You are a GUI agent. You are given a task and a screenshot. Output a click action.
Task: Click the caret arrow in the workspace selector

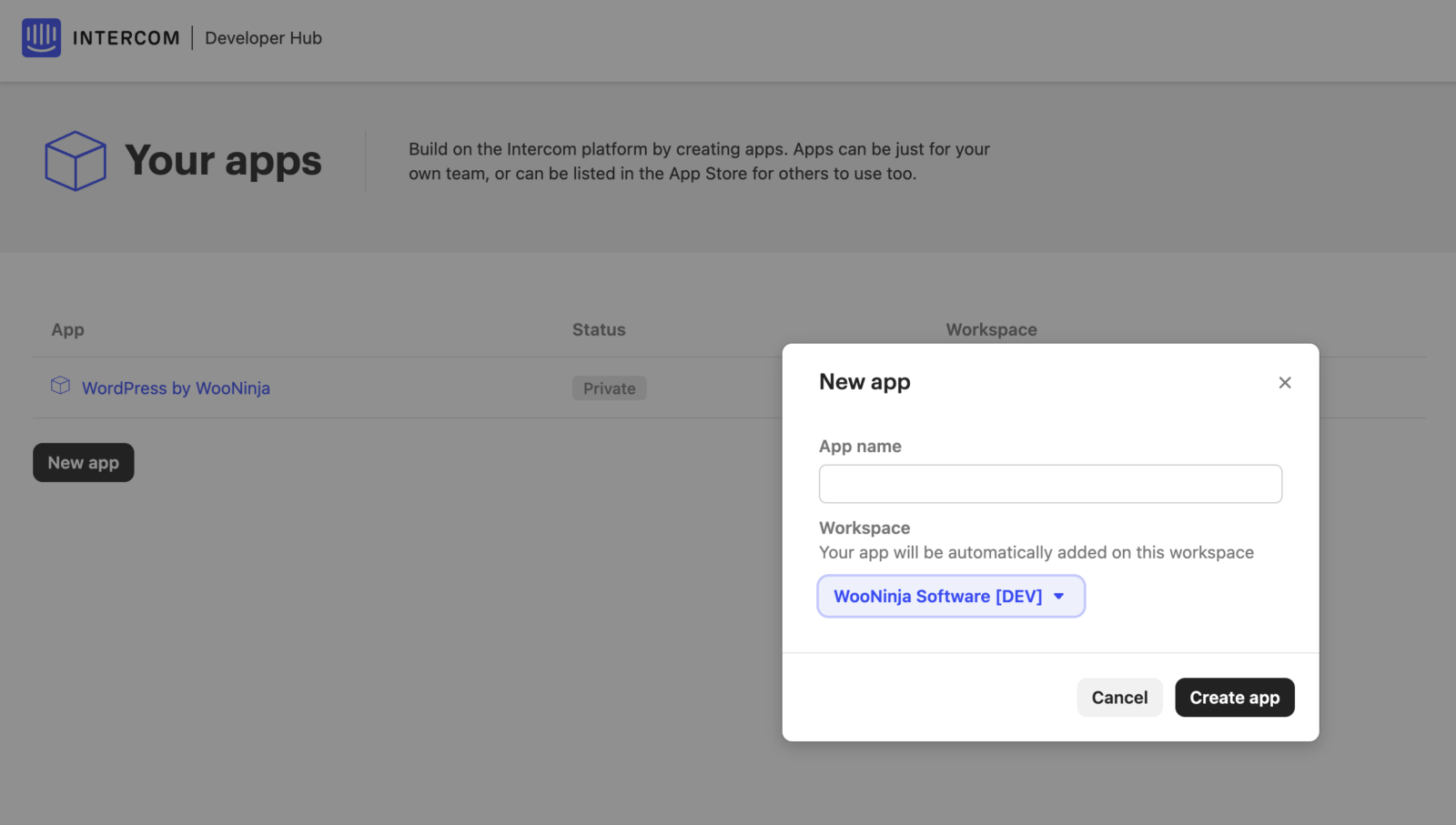click(1058, 597)
